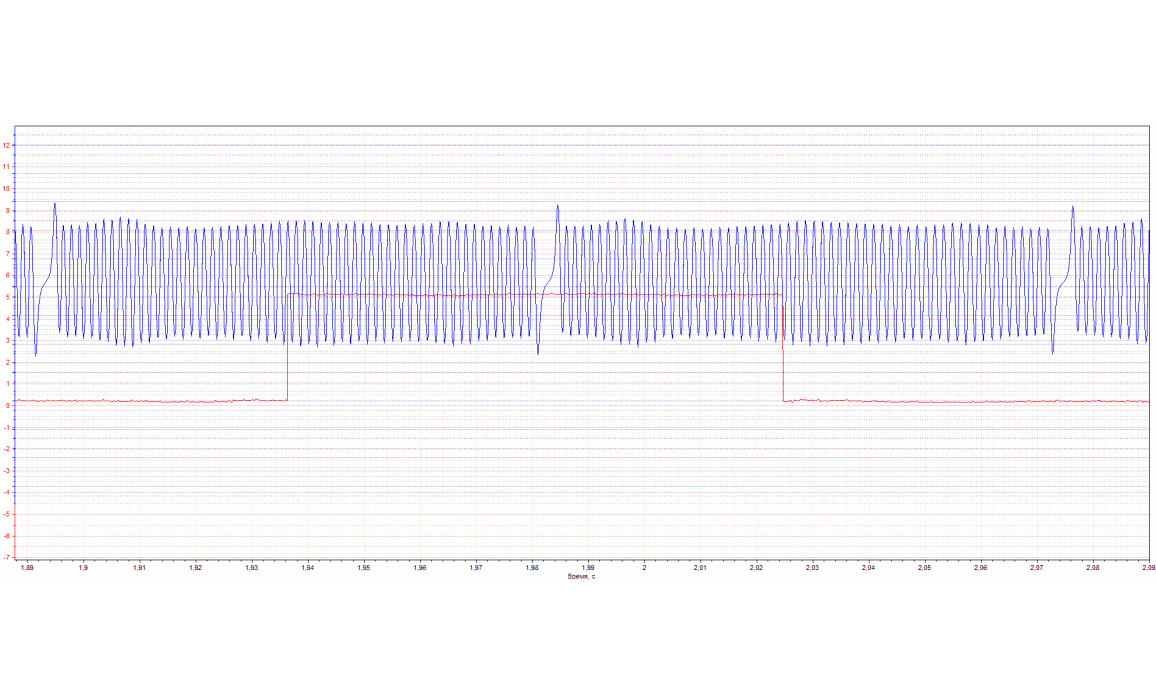Screen dimensions: 1156x700
Task: Click the falling edge of the red signal
Action: 782,347
